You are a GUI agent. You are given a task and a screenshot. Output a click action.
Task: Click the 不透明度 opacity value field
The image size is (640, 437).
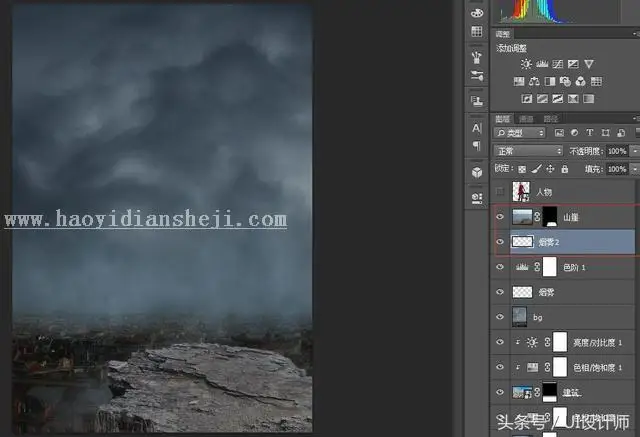point(617,151)
